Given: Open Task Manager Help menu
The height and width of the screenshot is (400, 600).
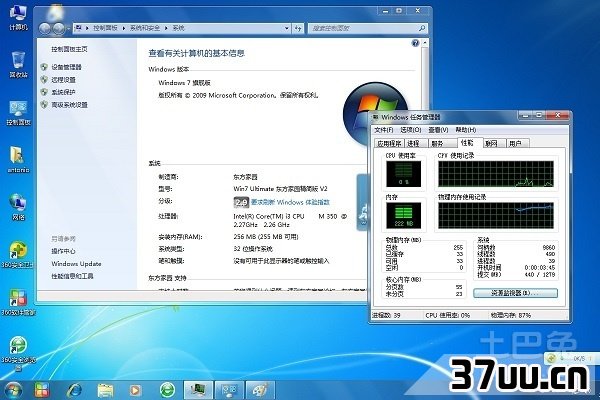Looking at the screenshot, I should tap(466, 130).
